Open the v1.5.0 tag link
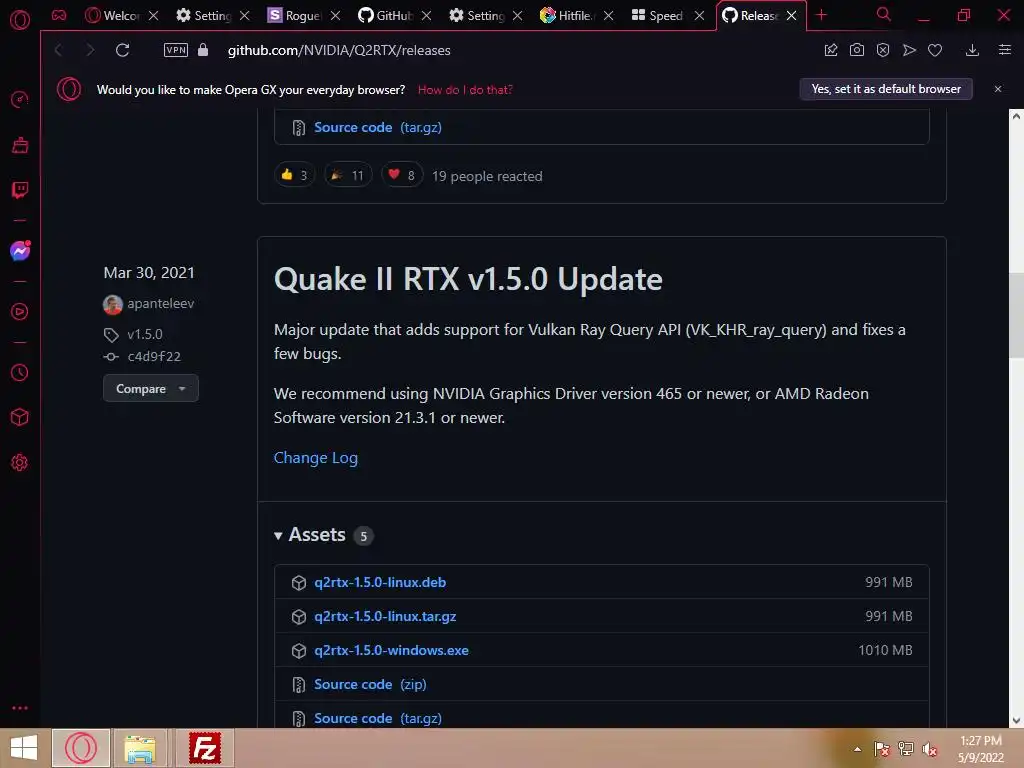This screenshot has height=768, width=1024. (x=145, y=334)
